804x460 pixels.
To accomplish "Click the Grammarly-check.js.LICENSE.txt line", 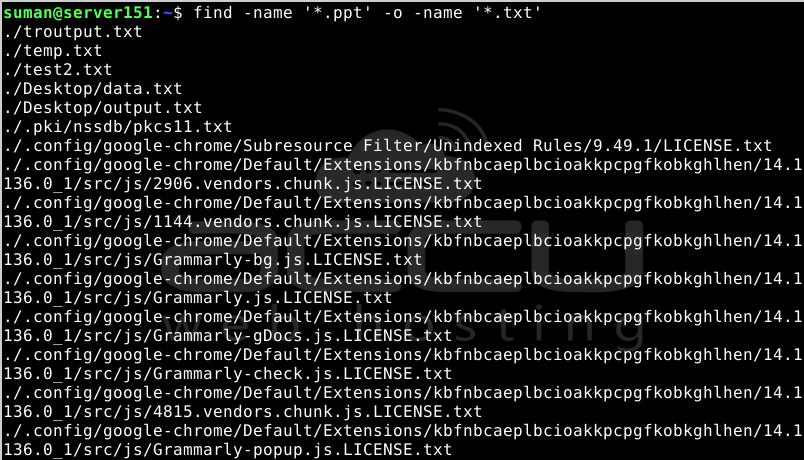I will [228, 373].
